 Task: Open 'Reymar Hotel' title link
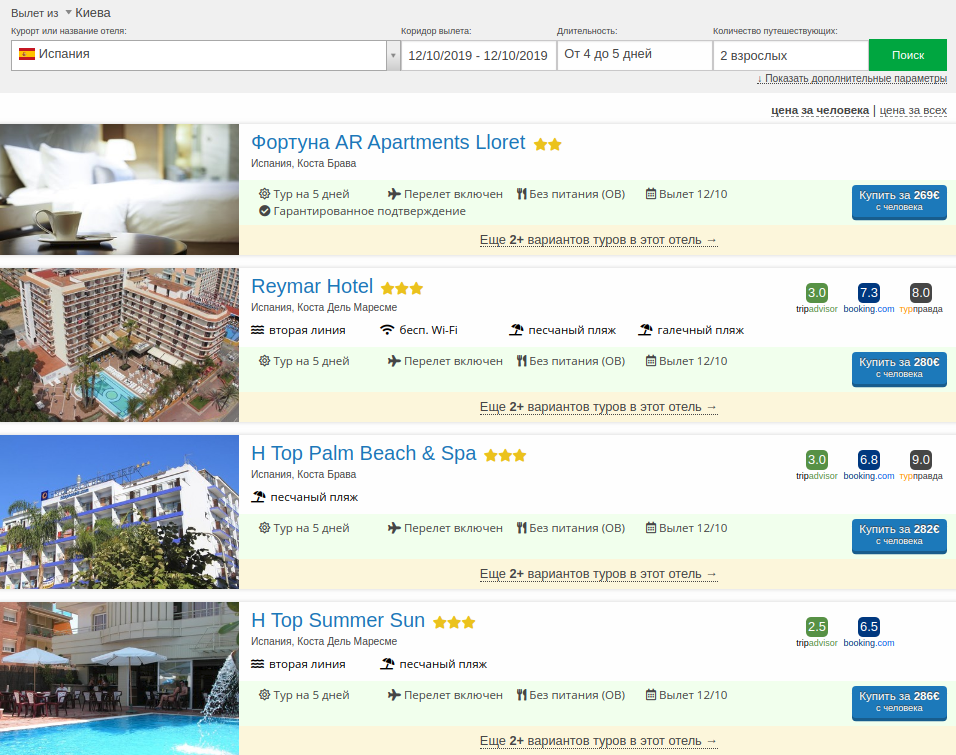(312, 286)
